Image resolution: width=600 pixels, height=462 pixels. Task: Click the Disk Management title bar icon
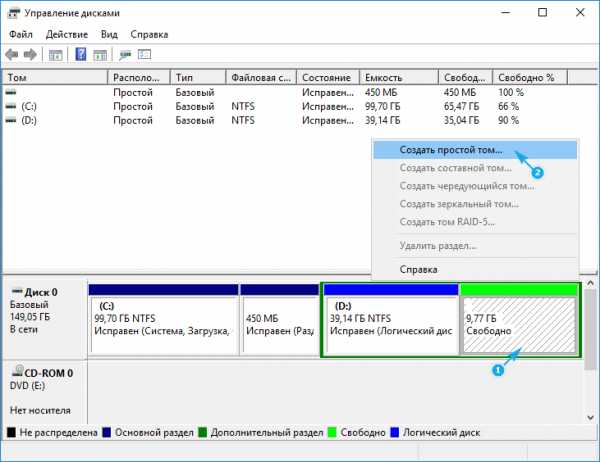pos(14,13)
